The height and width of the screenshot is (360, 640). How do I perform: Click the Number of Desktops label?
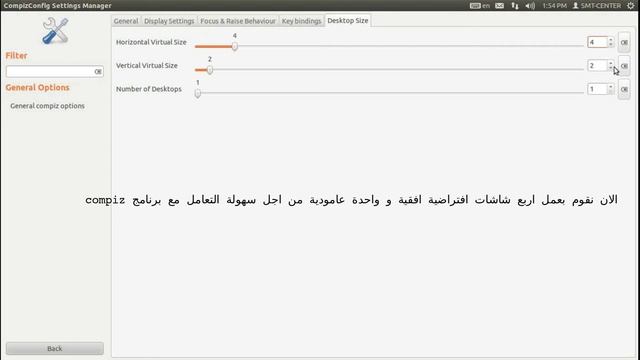[x=149, y=89]
